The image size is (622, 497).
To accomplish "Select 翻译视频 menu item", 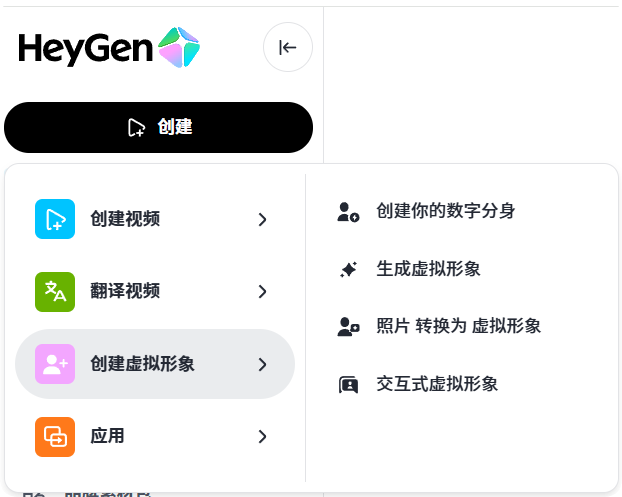I will click(x=125, y=292).
